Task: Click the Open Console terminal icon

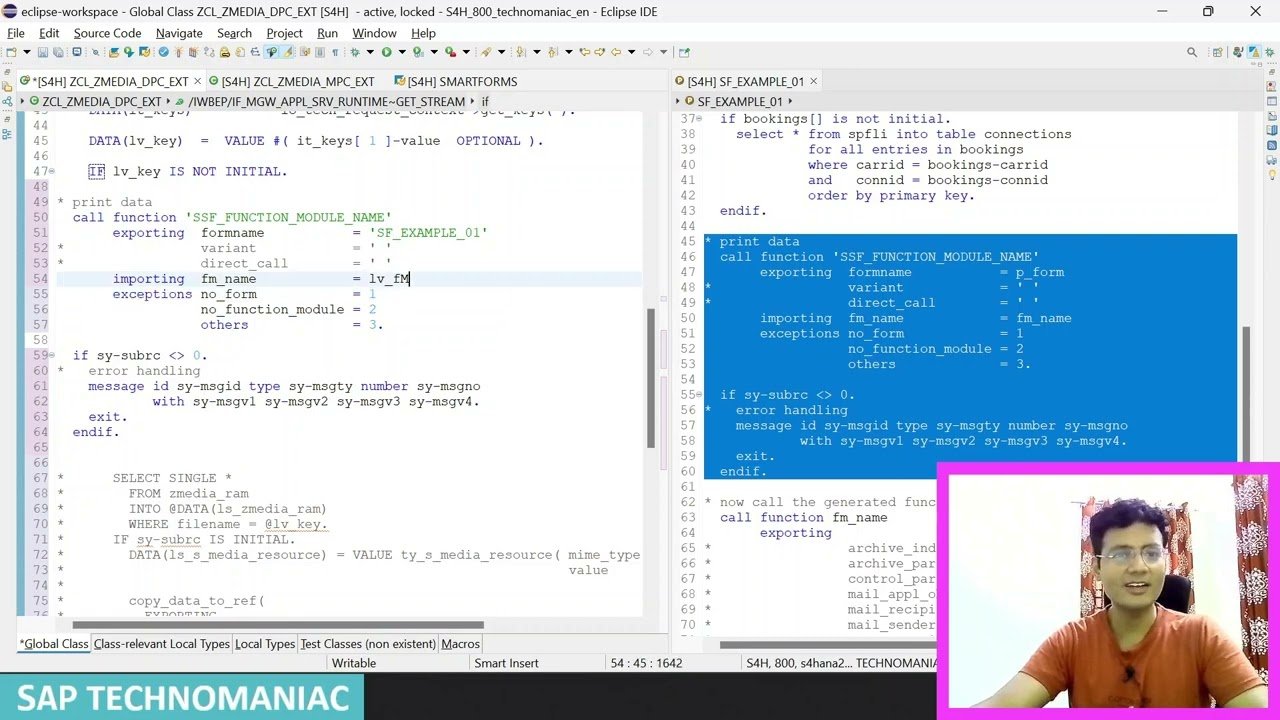Action: pos(77,52)
